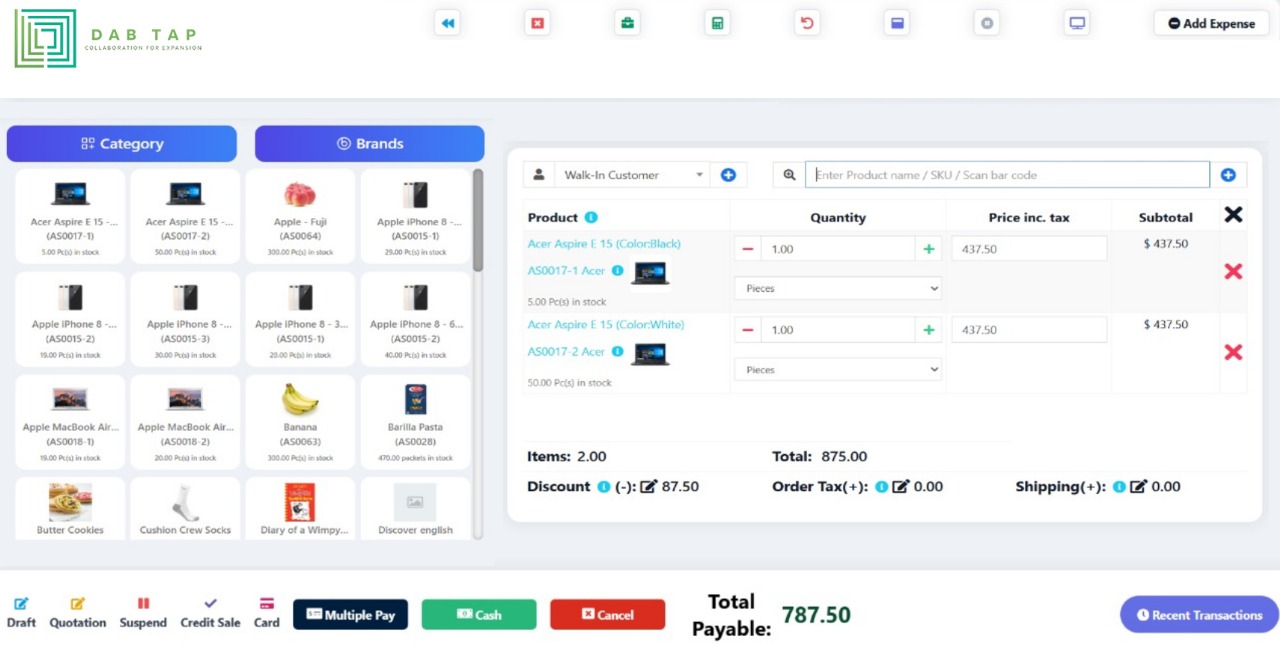
Task: Click the double-arrow go back icon
Action: [448, 23]
